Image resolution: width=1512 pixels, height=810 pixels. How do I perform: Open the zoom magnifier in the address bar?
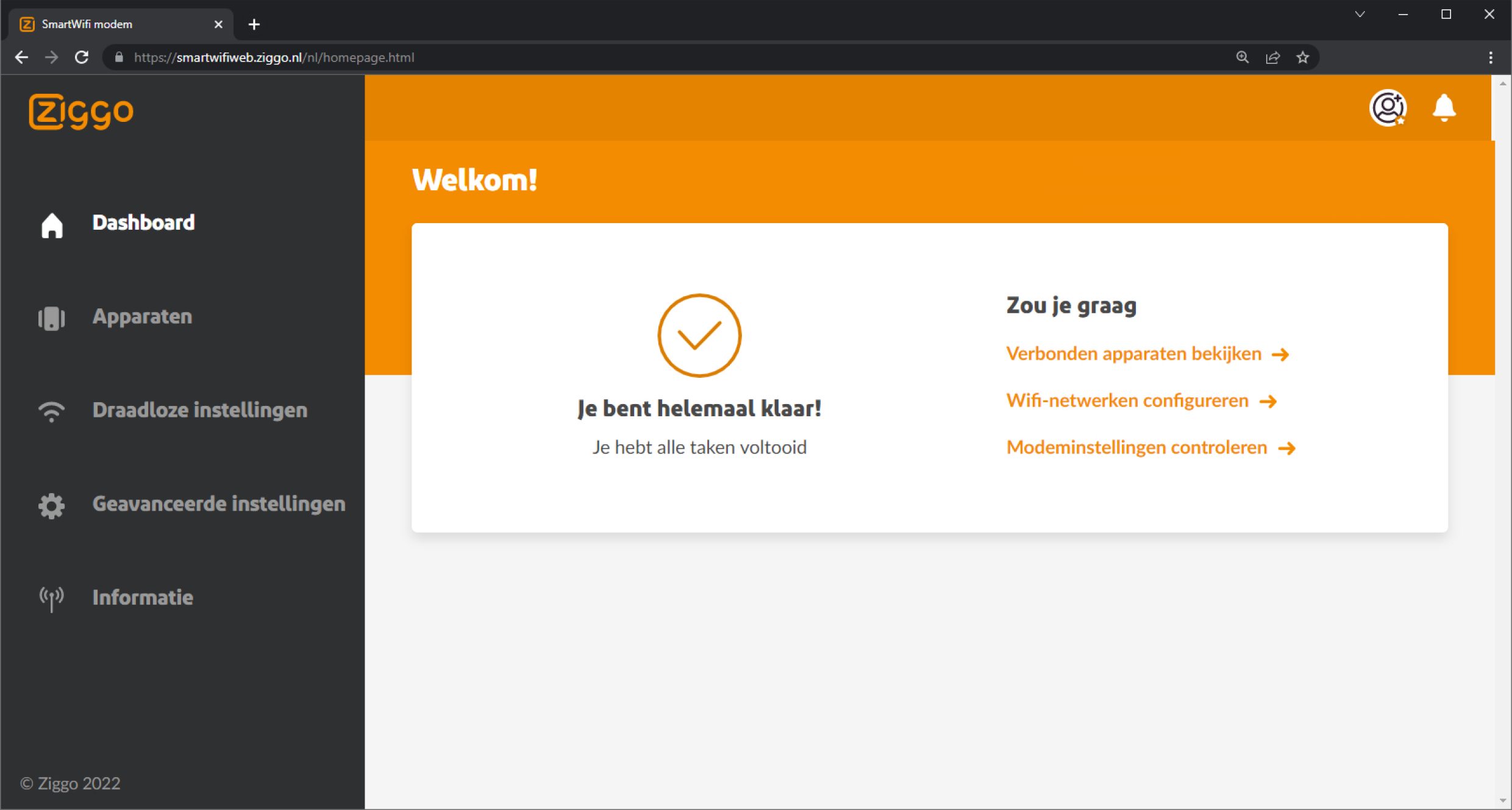(1243, 57)
